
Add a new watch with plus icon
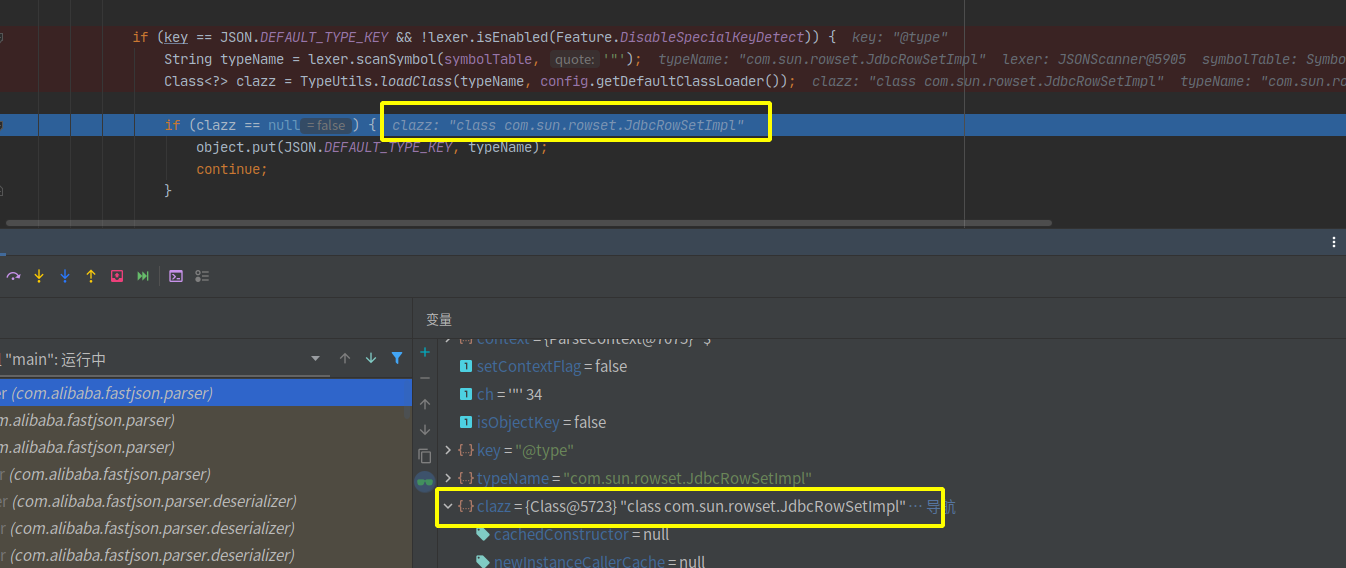[425, 352]
